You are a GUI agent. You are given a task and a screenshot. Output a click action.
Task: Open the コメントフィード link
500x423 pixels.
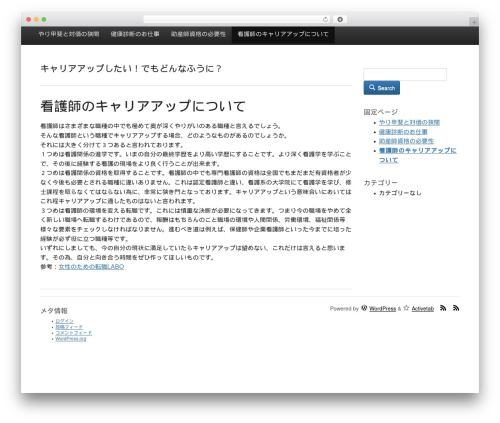coord(74,333)
